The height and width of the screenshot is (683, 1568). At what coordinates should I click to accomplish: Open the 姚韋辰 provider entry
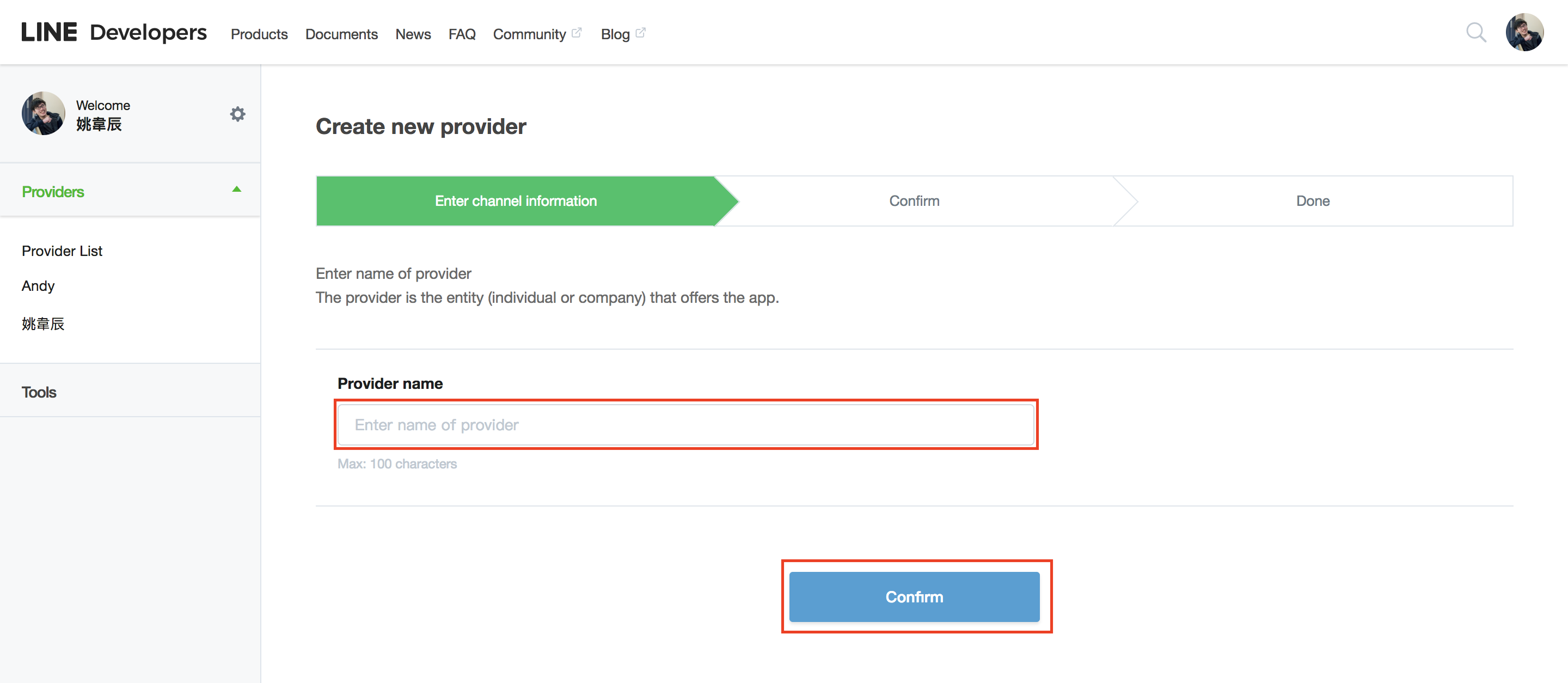pos(43,324)
